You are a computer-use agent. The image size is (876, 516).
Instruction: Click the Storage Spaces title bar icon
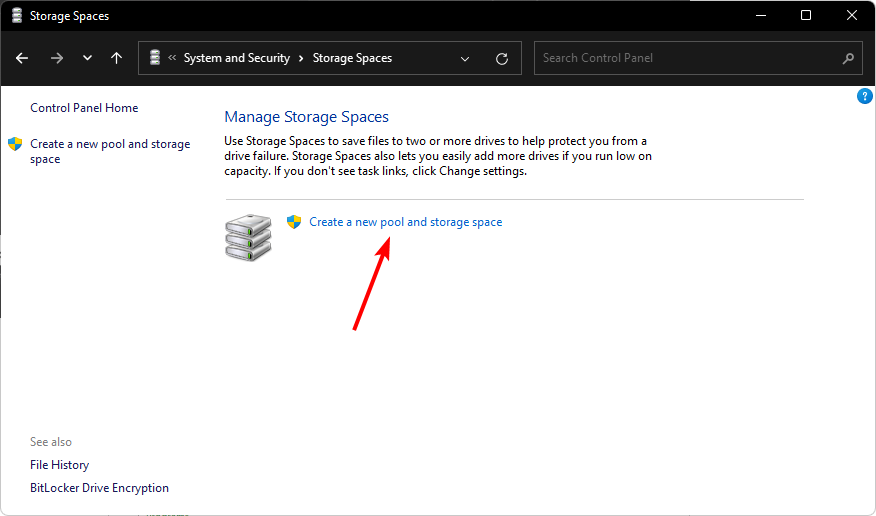point(16,15)
